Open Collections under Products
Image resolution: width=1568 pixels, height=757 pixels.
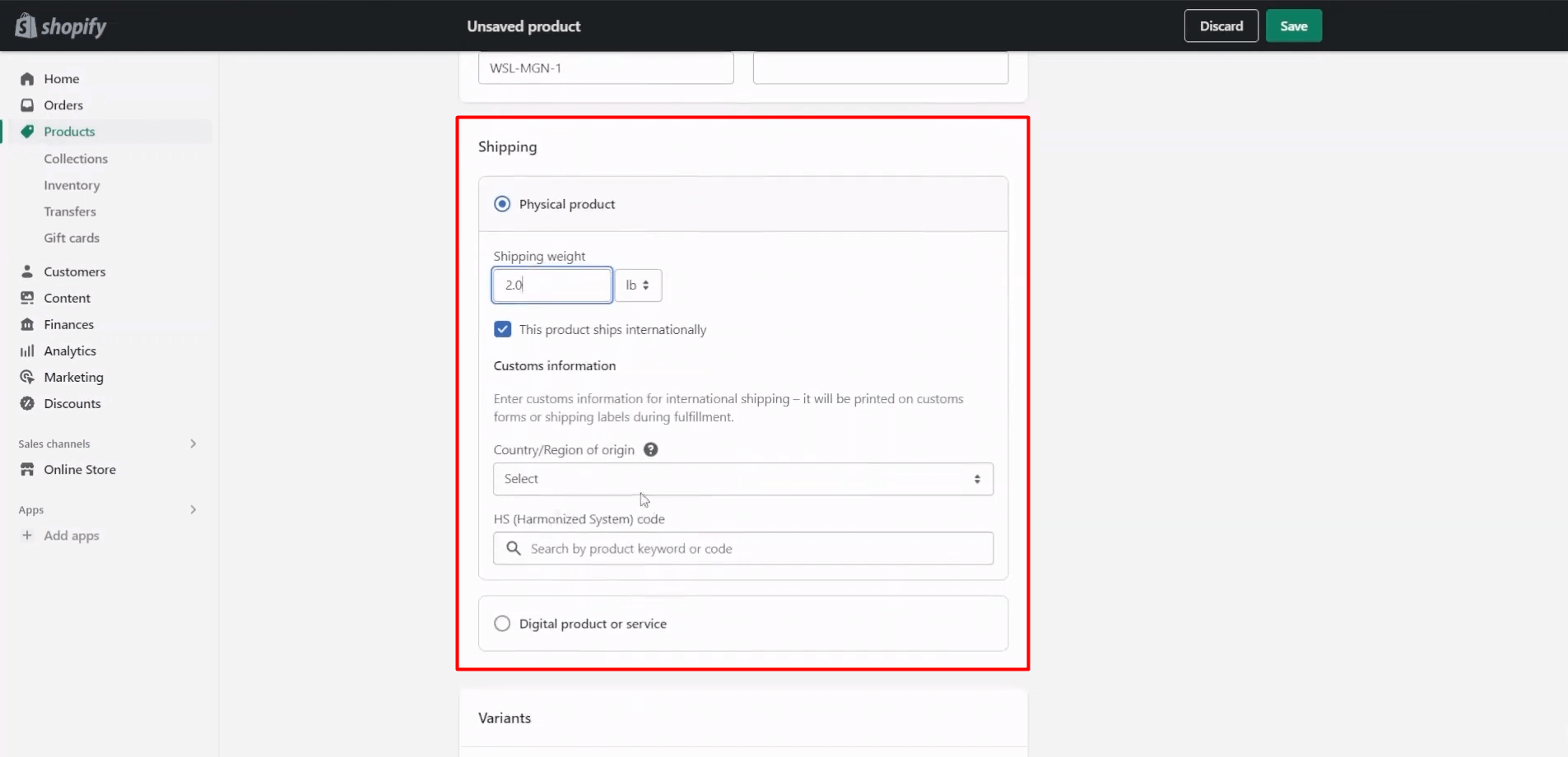(76, 159)
